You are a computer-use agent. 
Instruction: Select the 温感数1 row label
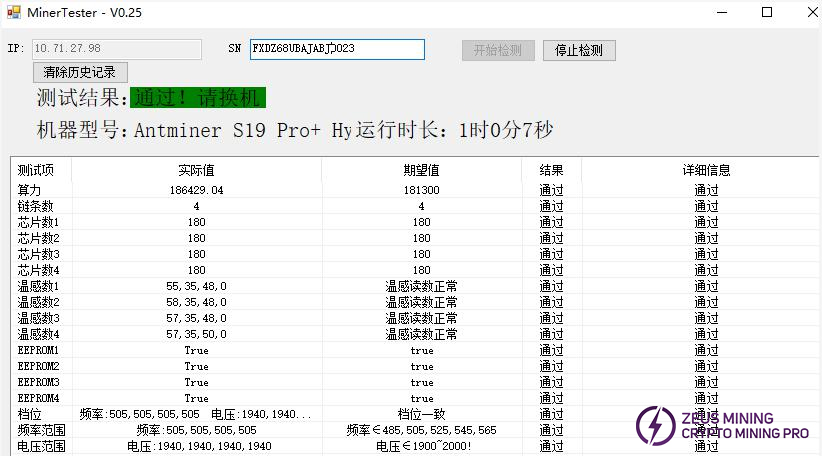(38, 286)
